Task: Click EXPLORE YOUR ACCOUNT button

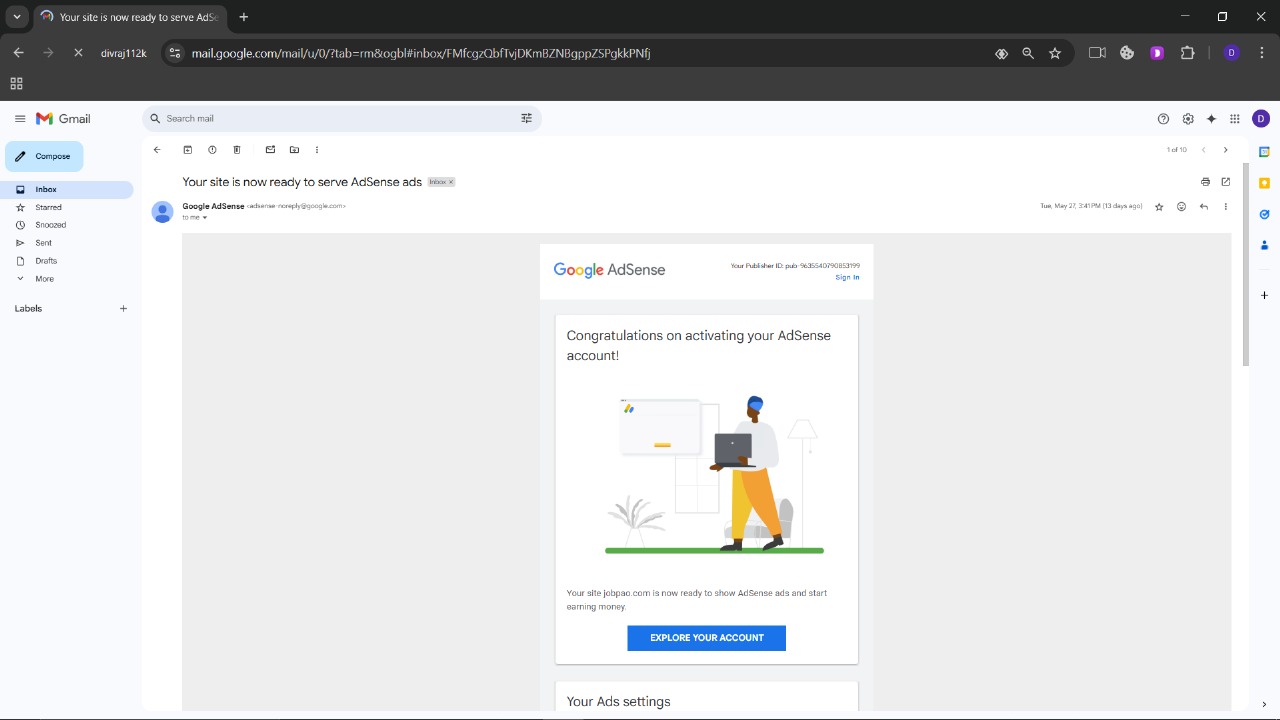Action: [707, 638]
